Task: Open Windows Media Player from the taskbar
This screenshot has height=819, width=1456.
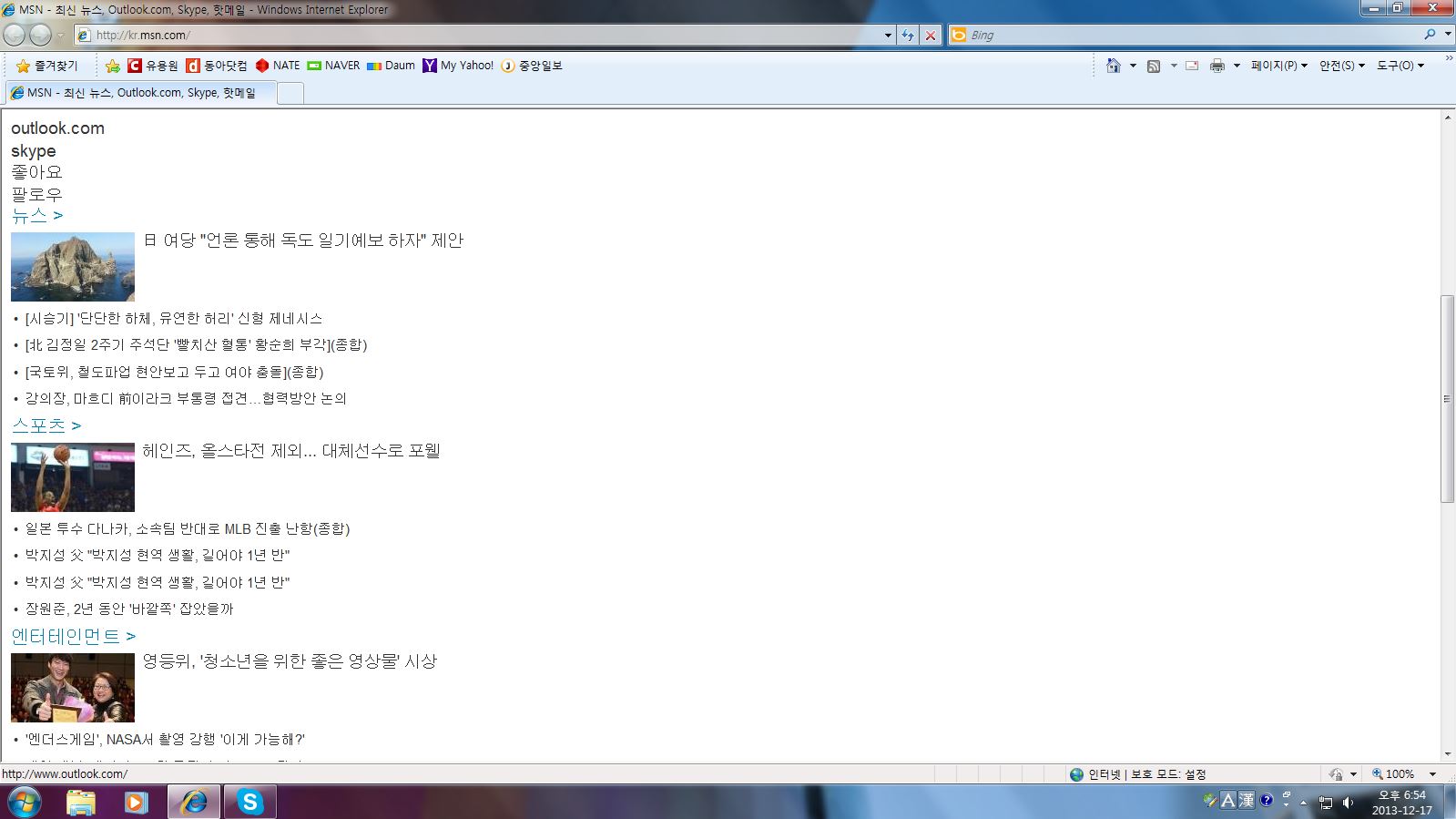Action: 136,802
